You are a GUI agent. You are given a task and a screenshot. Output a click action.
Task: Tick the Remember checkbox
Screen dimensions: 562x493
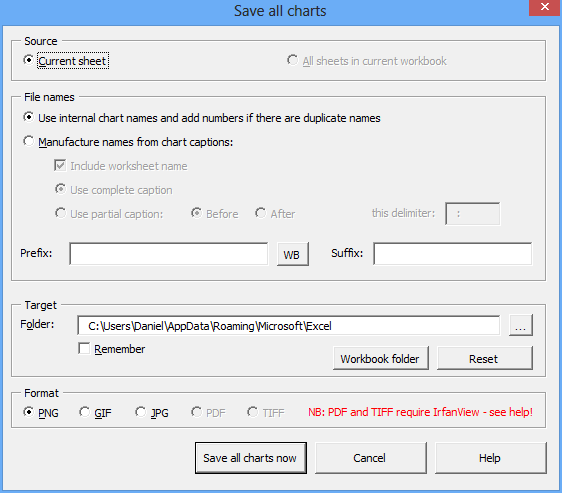84,348
